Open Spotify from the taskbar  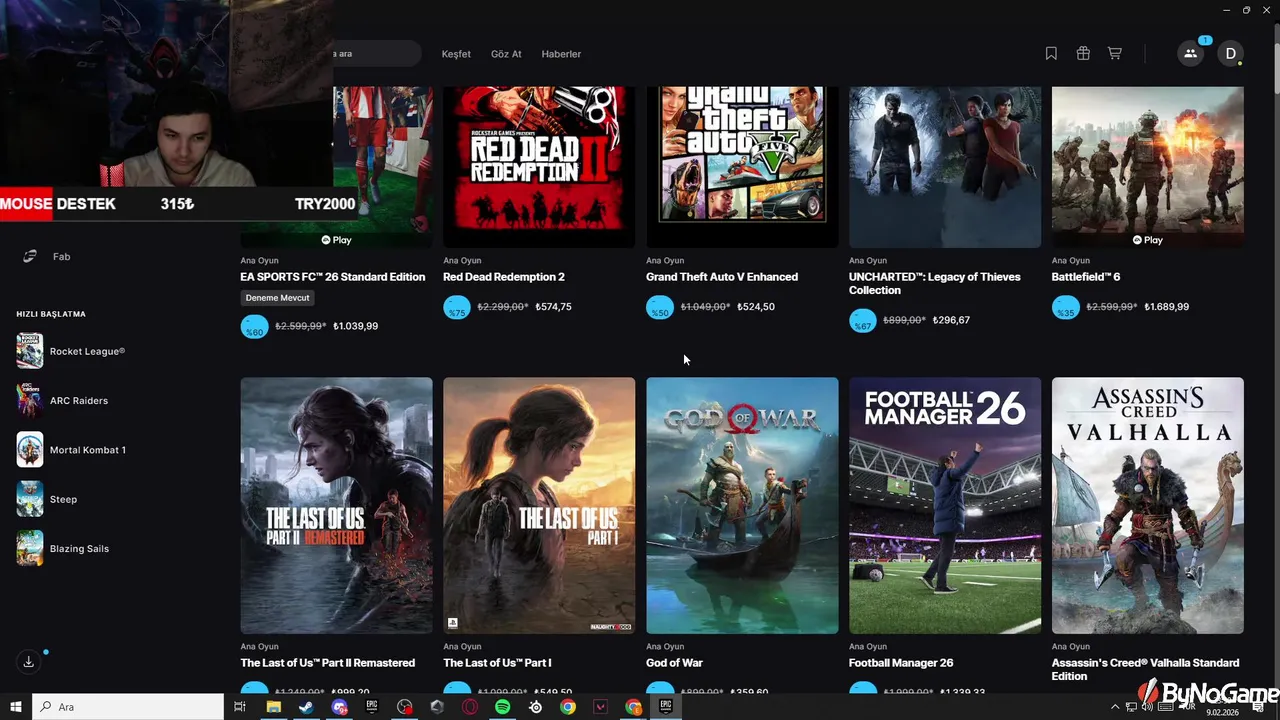tap(503, 707)
